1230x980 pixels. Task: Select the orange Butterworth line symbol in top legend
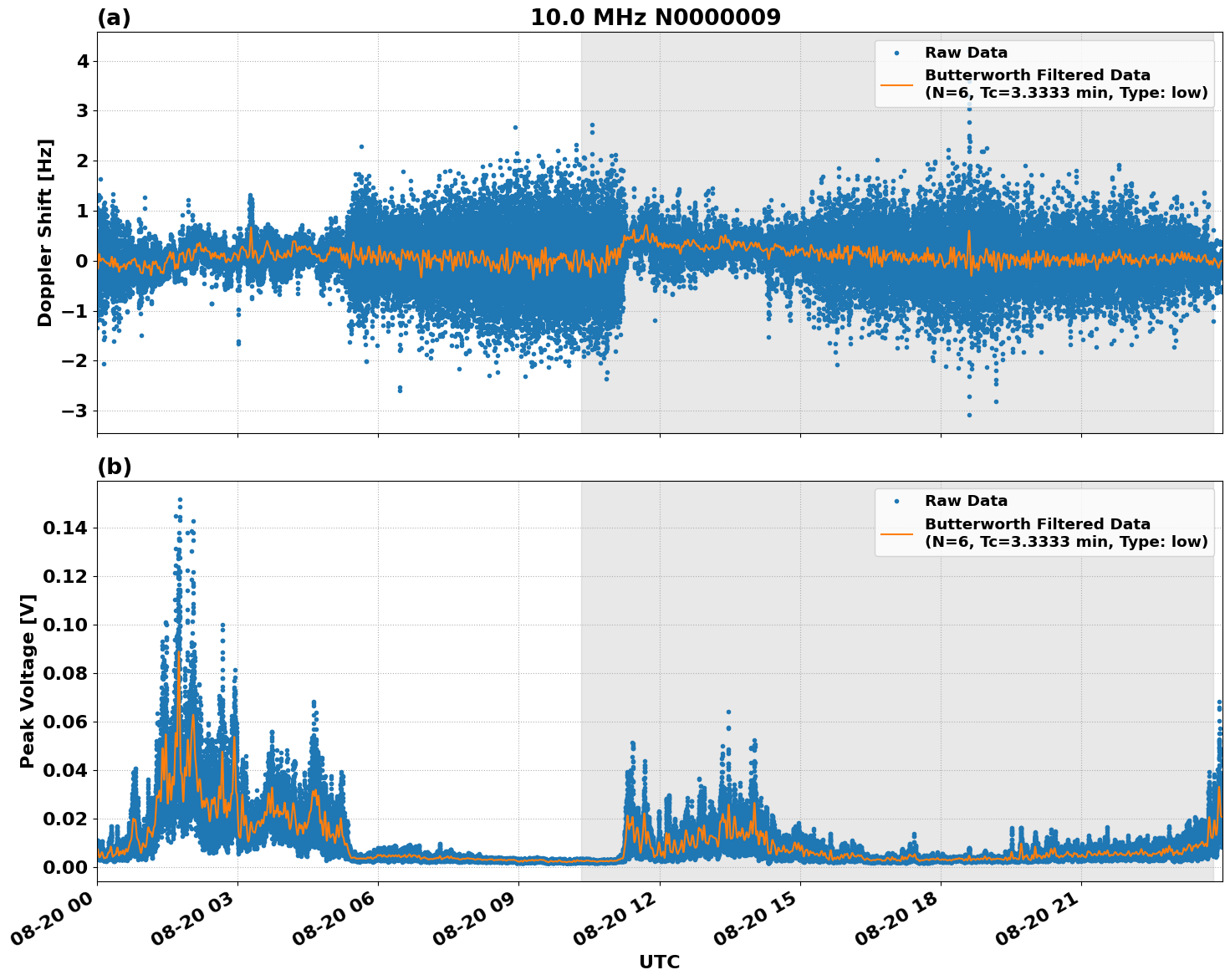click(899, 87)
